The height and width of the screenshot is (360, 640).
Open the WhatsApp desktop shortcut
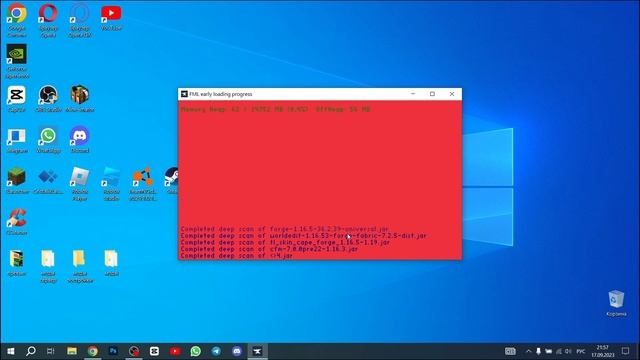[48, 140]
